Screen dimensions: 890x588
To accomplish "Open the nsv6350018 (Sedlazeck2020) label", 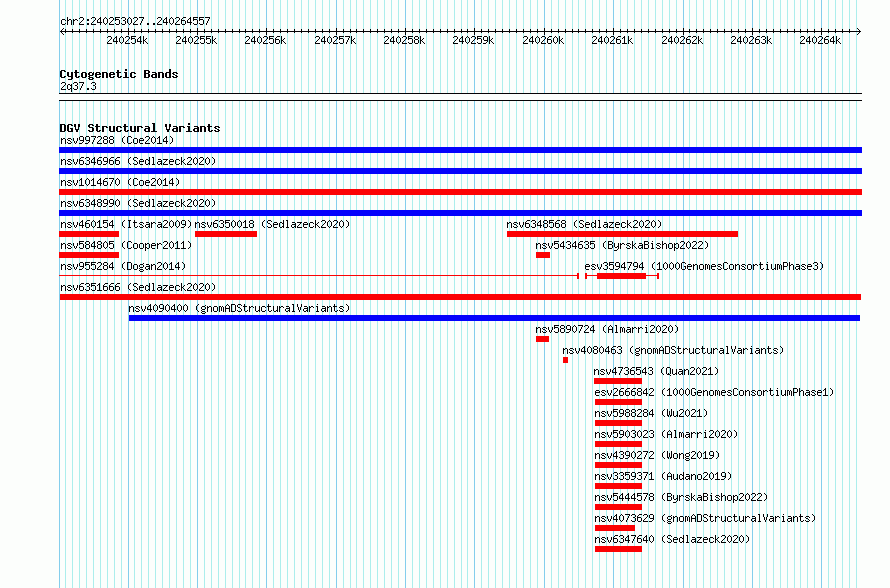I will coord(272,224).
